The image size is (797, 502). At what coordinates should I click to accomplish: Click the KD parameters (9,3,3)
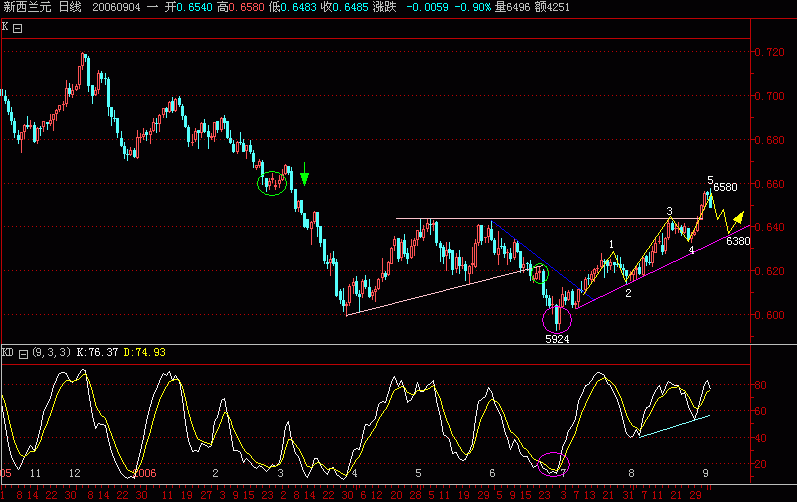51,352
